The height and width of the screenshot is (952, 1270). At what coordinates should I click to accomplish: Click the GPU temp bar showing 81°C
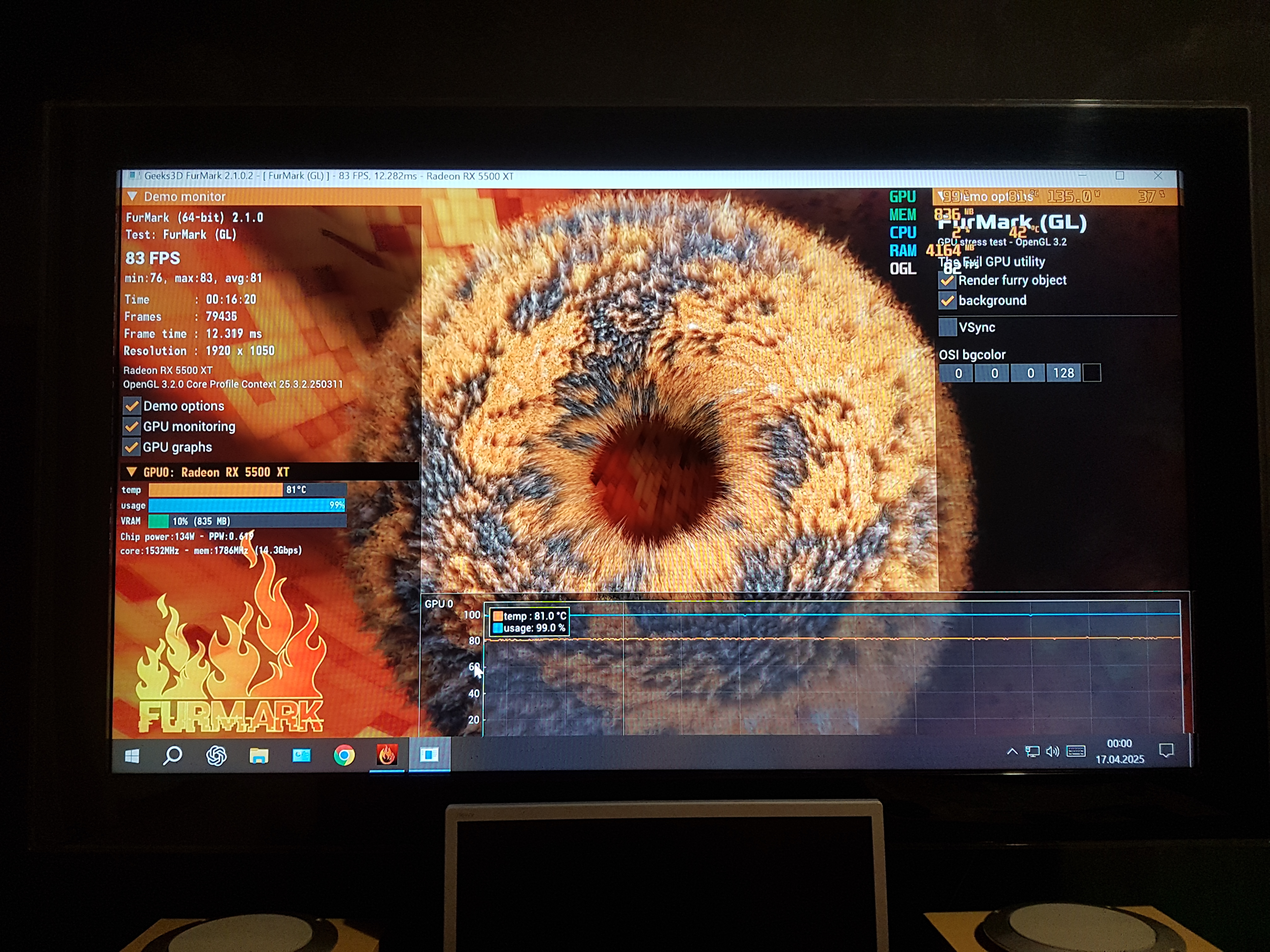[248, 490]
